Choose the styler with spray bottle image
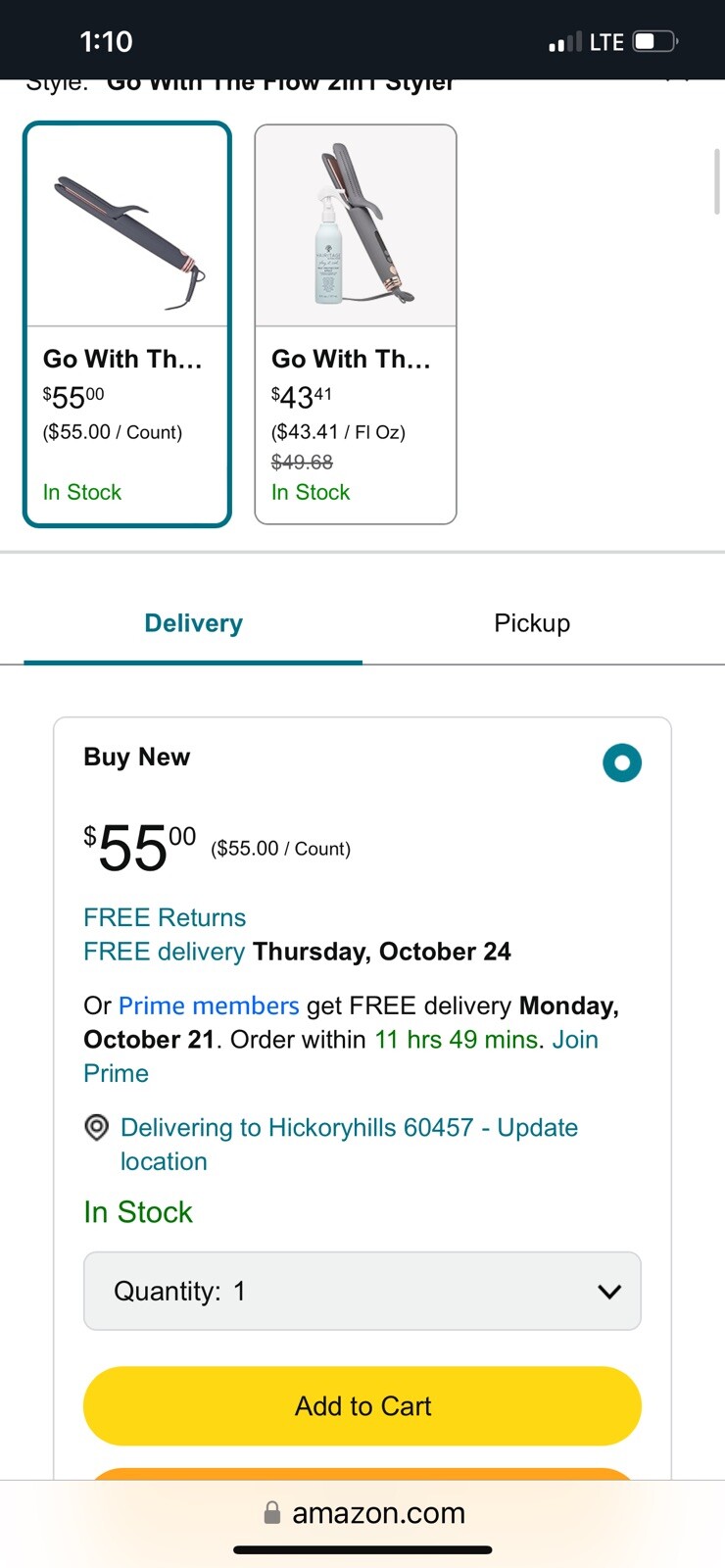 coord(356,226)
